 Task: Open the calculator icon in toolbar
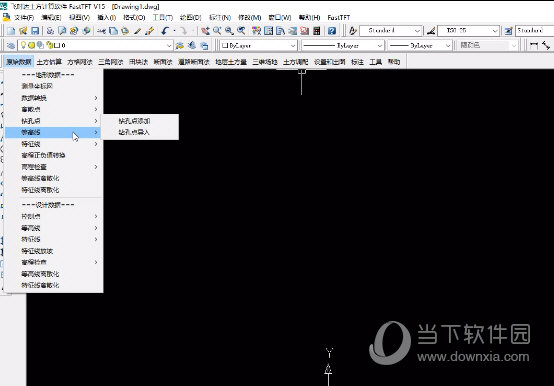tap(317, 31)
